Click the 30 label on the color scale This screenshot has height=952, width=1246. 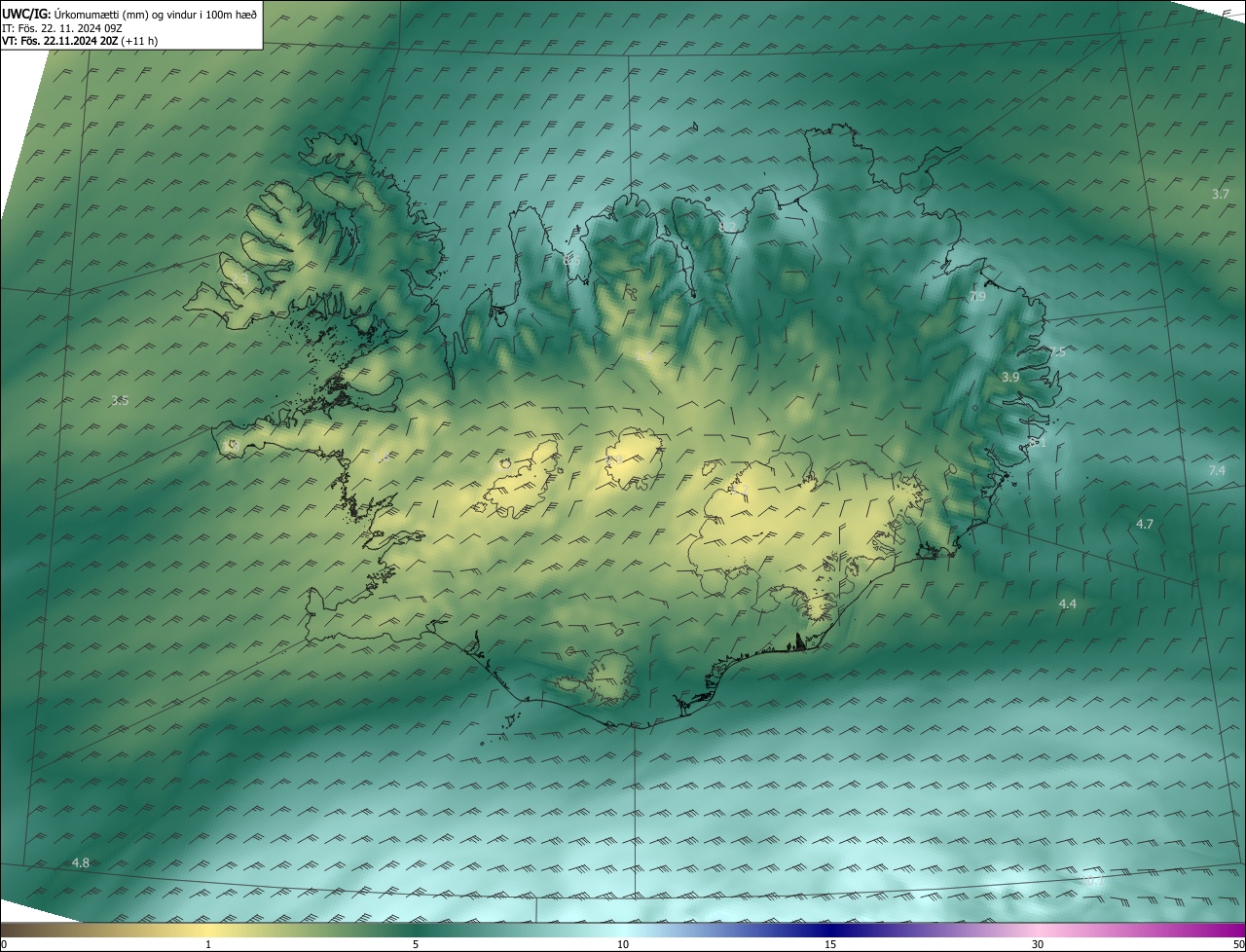point(1038,944)
